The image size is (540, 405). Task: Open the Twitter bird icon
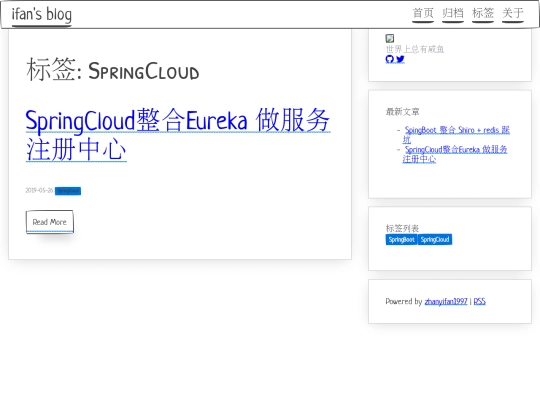pos(400,59)
